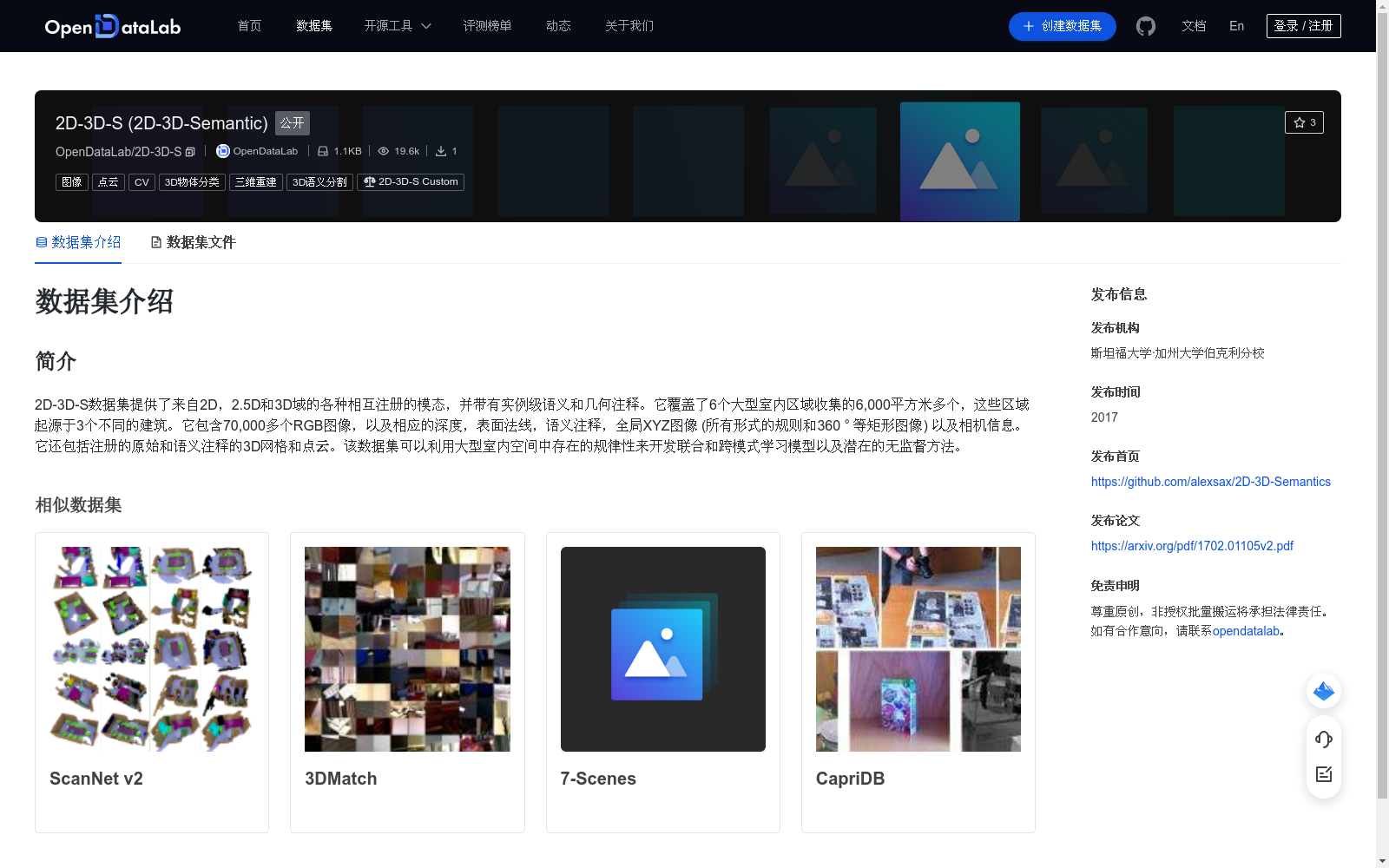Click the storage size icon near 1.1KB

(x=323, y=151)
